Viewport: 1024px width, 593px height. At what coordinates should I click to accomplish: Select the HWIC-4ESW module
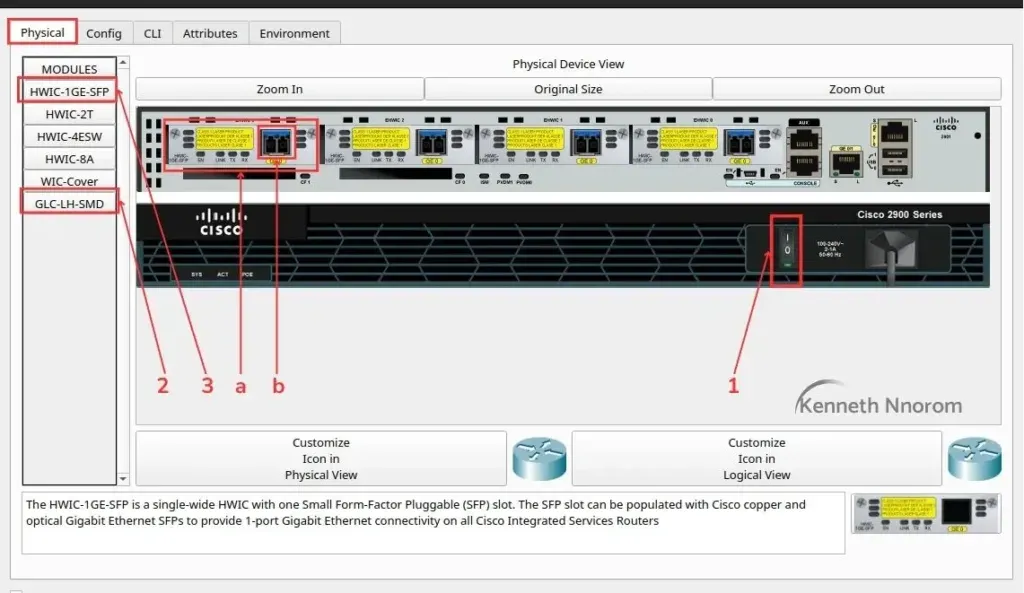tap(69, 136)
